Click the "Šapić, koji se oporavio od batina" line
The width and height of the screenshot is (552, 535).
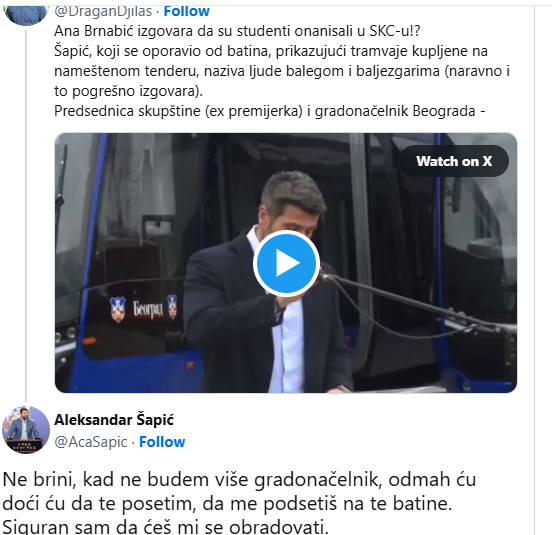pos(271,51)
